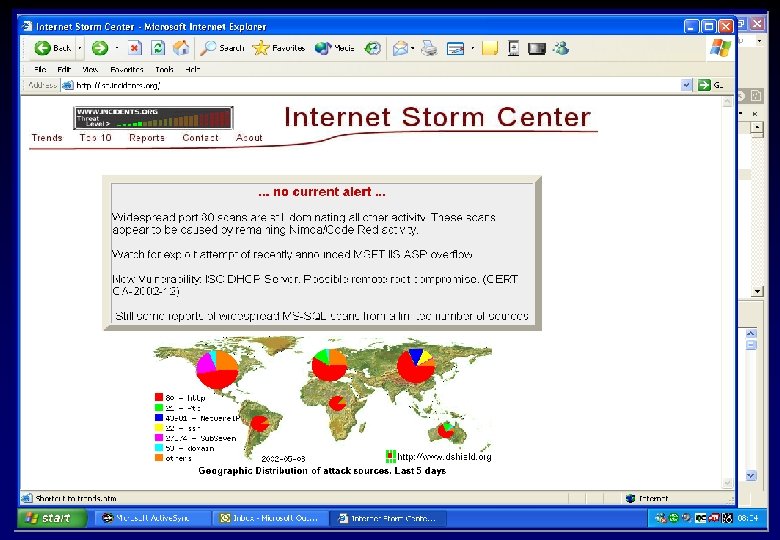Open the Favorites menu
This screenshot has width=780, height=540.
click(127, 70)
